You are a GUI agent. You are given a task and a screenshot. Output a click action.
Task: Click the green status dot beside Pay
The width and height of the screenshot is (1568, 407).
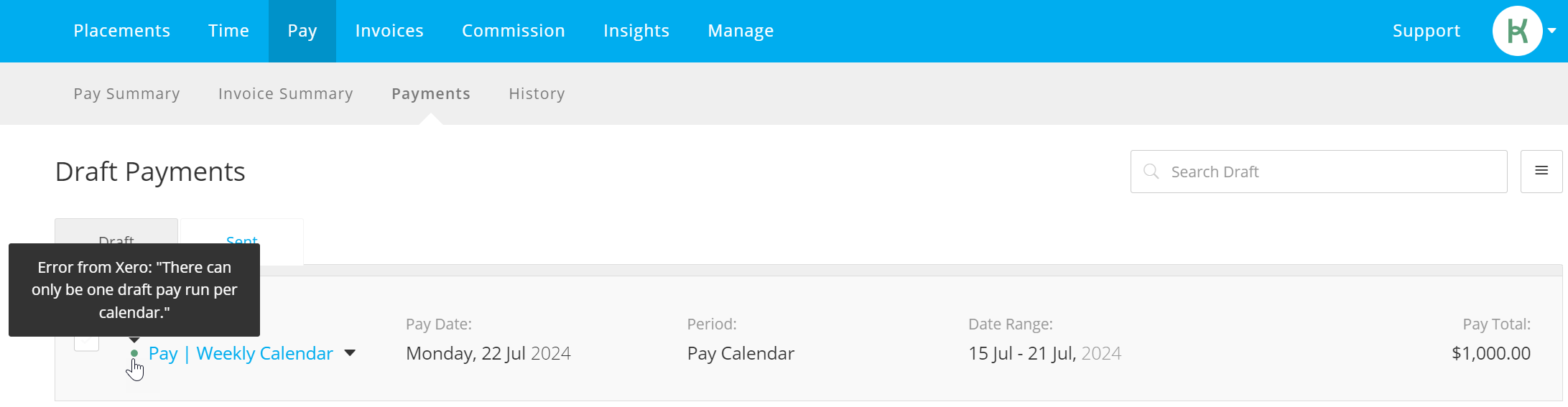coord(134,353)
